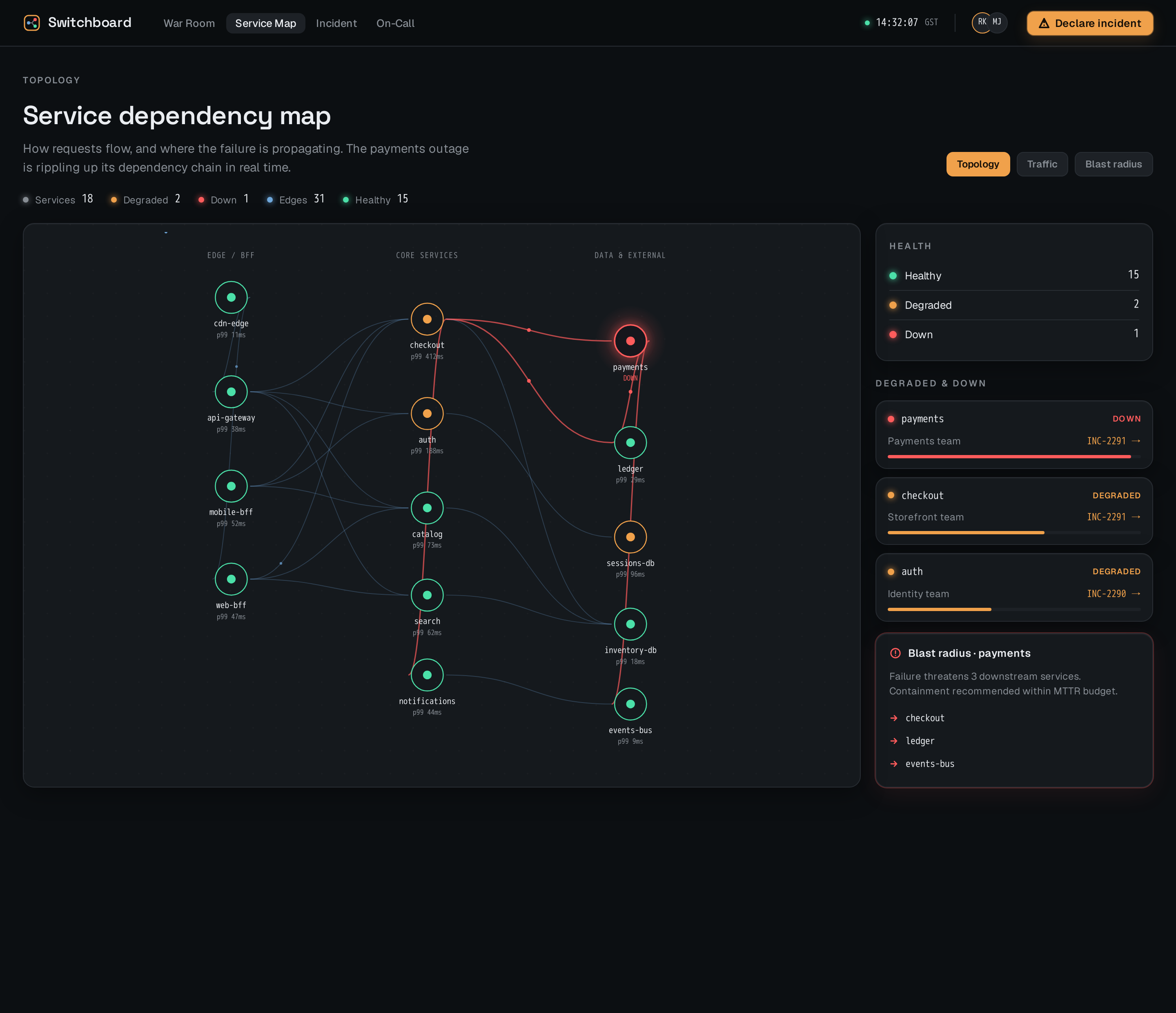Click Down row in Health panel
Image resolution: width=1176 pixels, height=1013 pixels.
click(1013, 335)
